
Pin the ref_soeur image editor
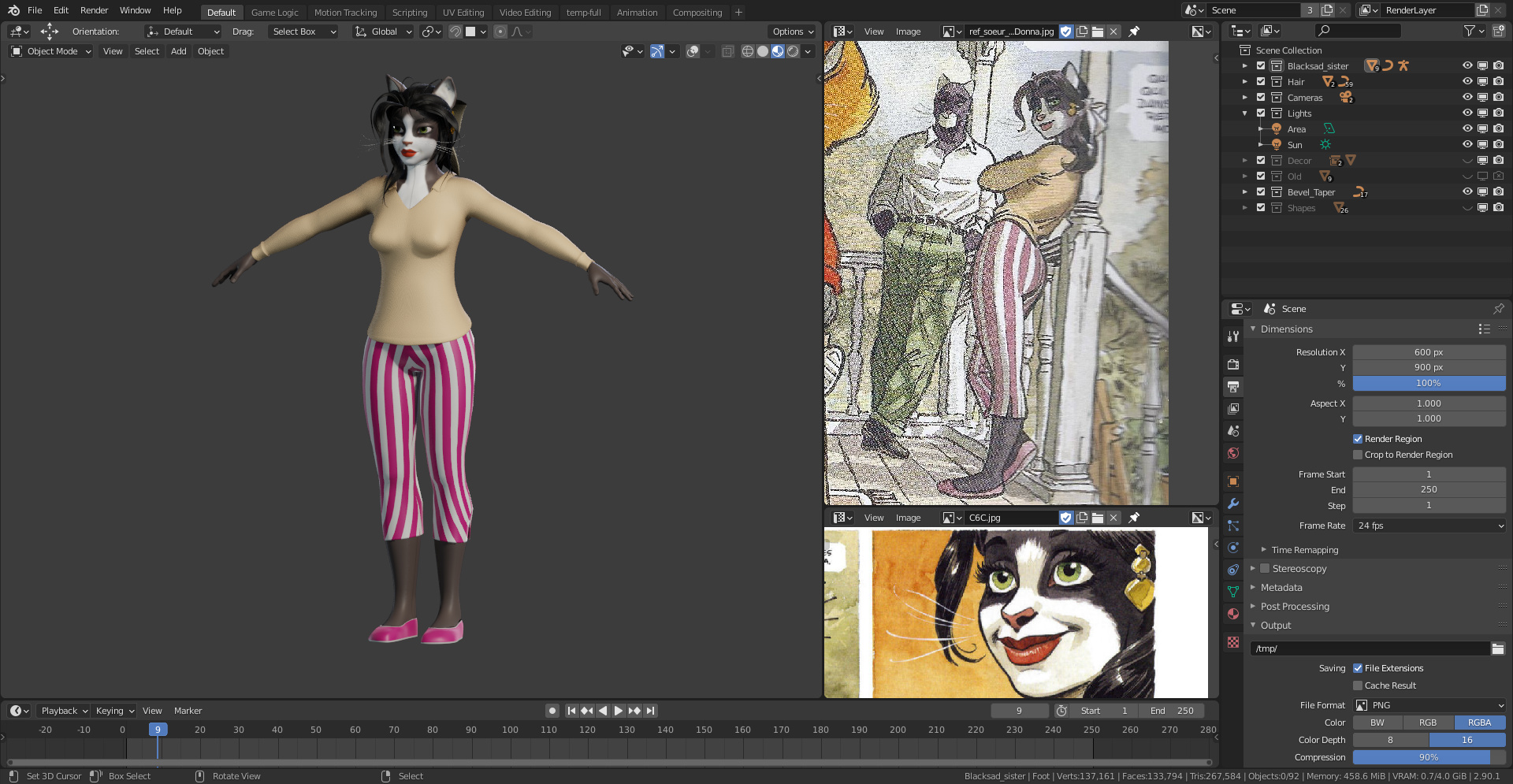[x=1134, y=32]
